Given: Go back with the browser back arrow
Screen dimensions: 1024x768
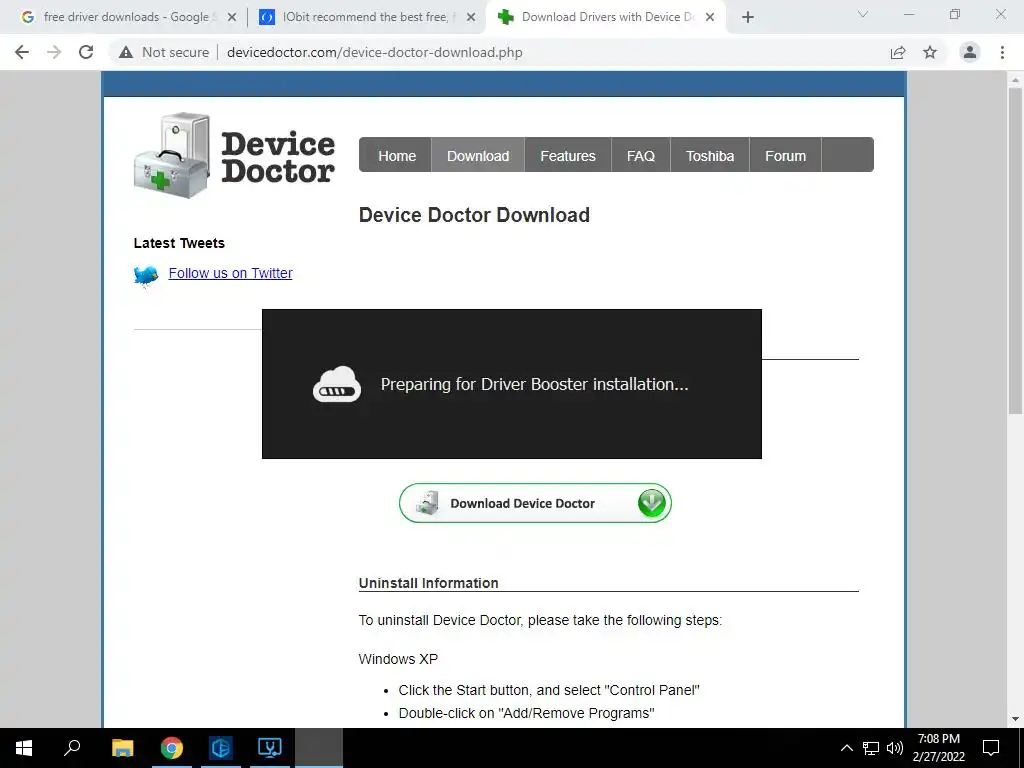Looking at the screenshot, I should coord(22,52).
